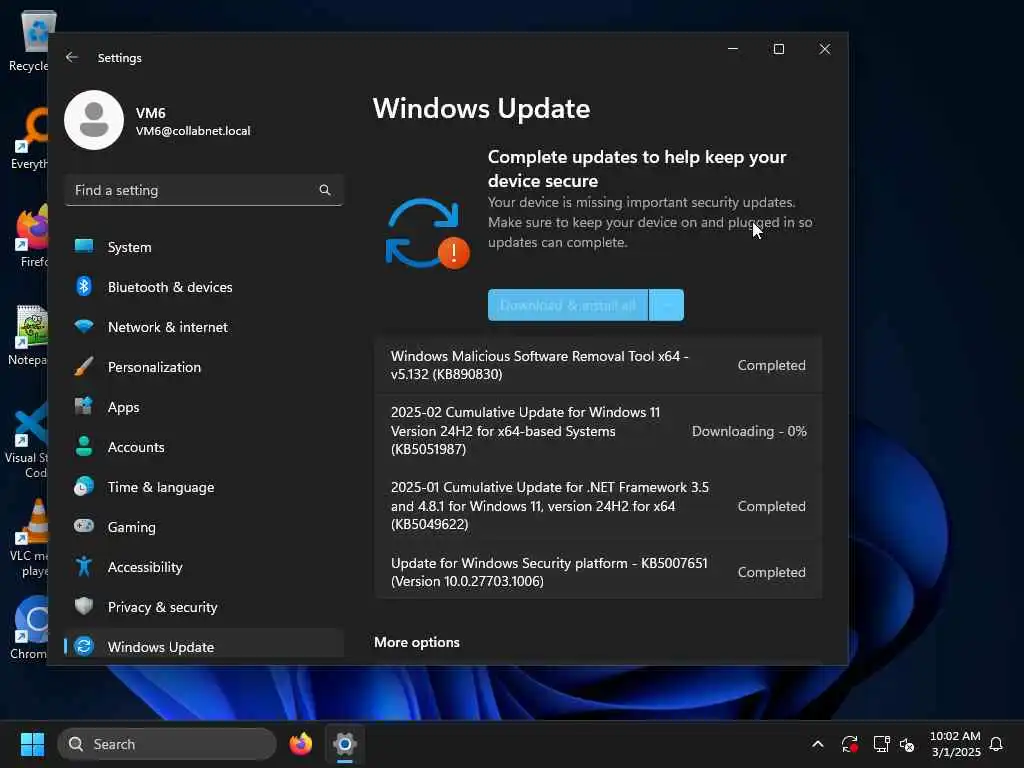Close the Settings window

[x=825, y=49]
